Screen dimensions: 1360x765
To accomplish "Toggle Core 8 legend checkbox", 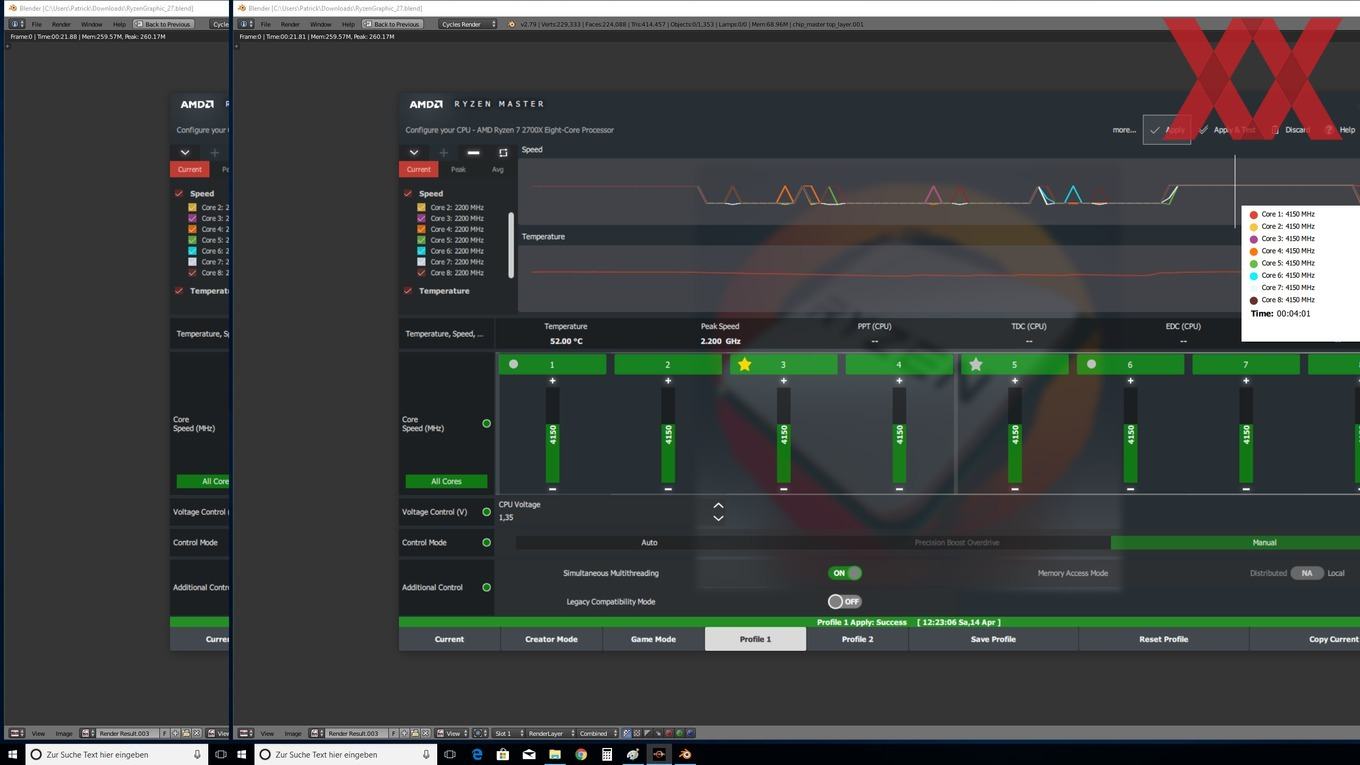I will [x=421, y=272].
